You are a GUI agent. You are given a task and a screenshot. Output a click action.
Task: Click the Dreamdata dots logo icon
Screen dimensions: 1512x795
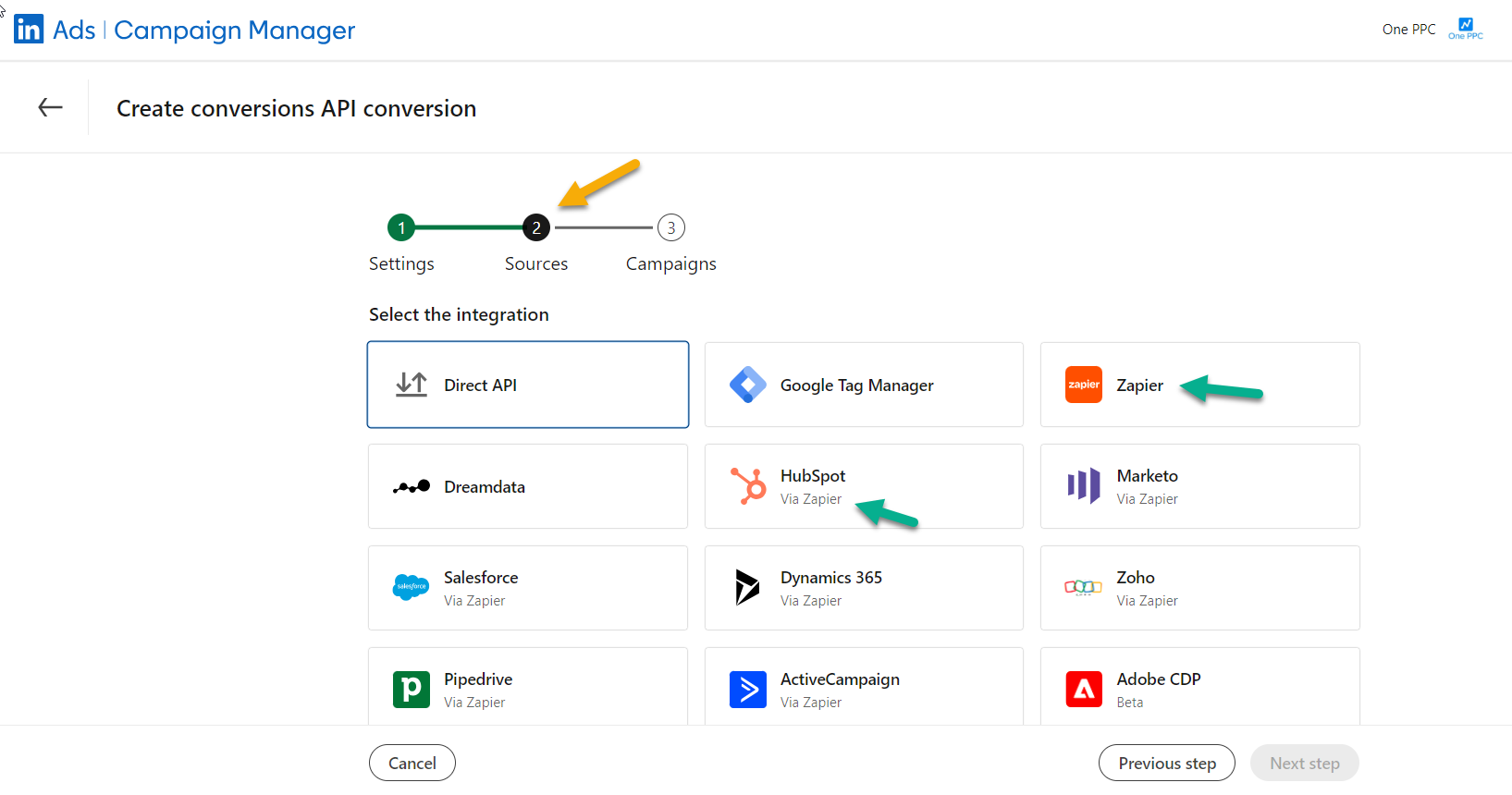point(412,486)
